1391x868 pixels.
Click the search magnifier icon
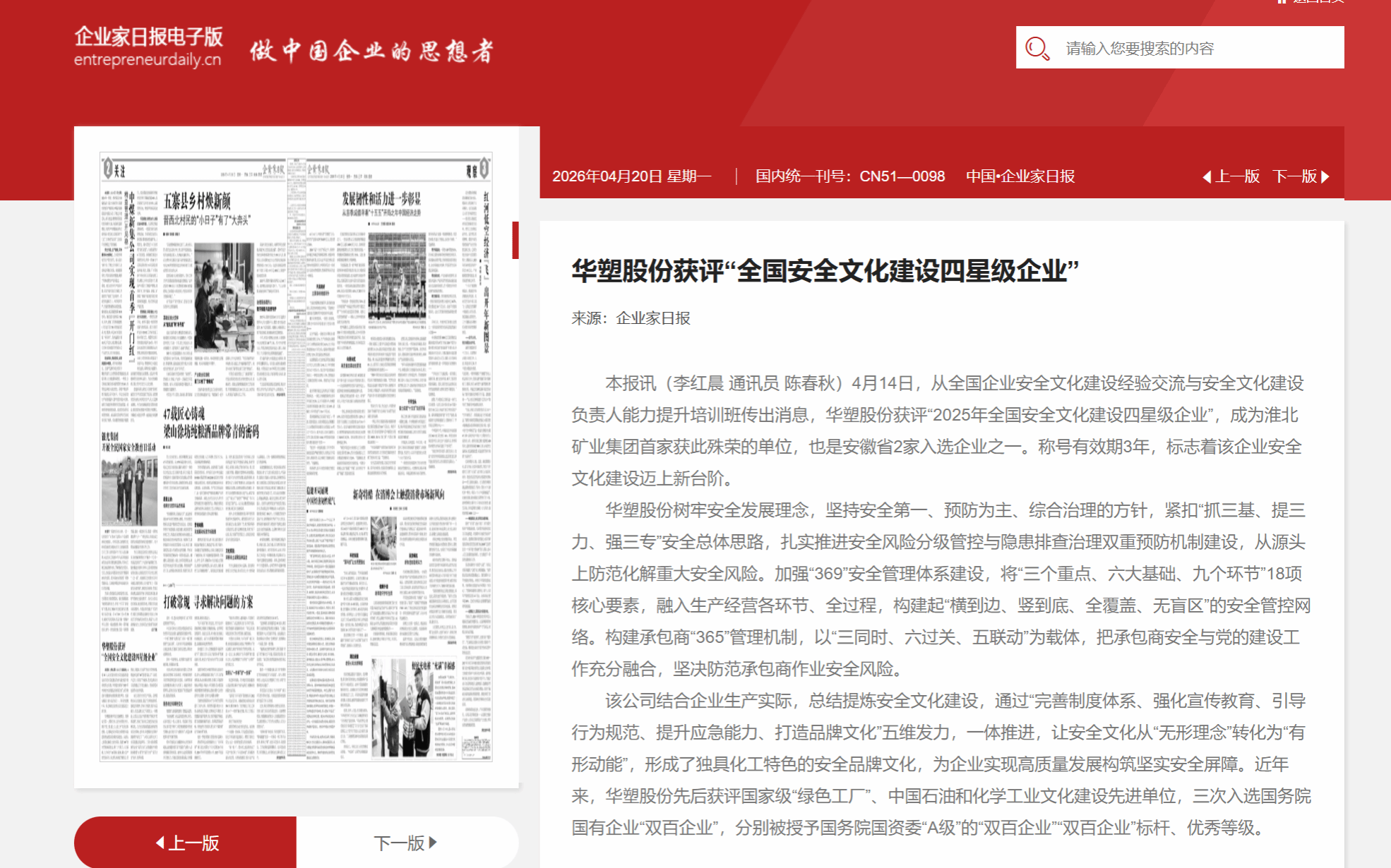[x=1037, y=49]
